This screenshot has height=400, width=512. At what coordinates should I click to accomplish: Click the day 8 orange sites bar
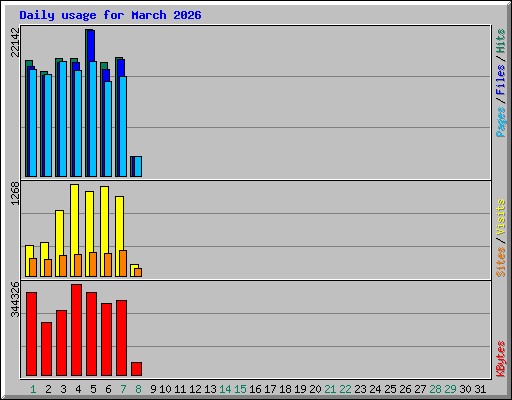click(138, 272)
